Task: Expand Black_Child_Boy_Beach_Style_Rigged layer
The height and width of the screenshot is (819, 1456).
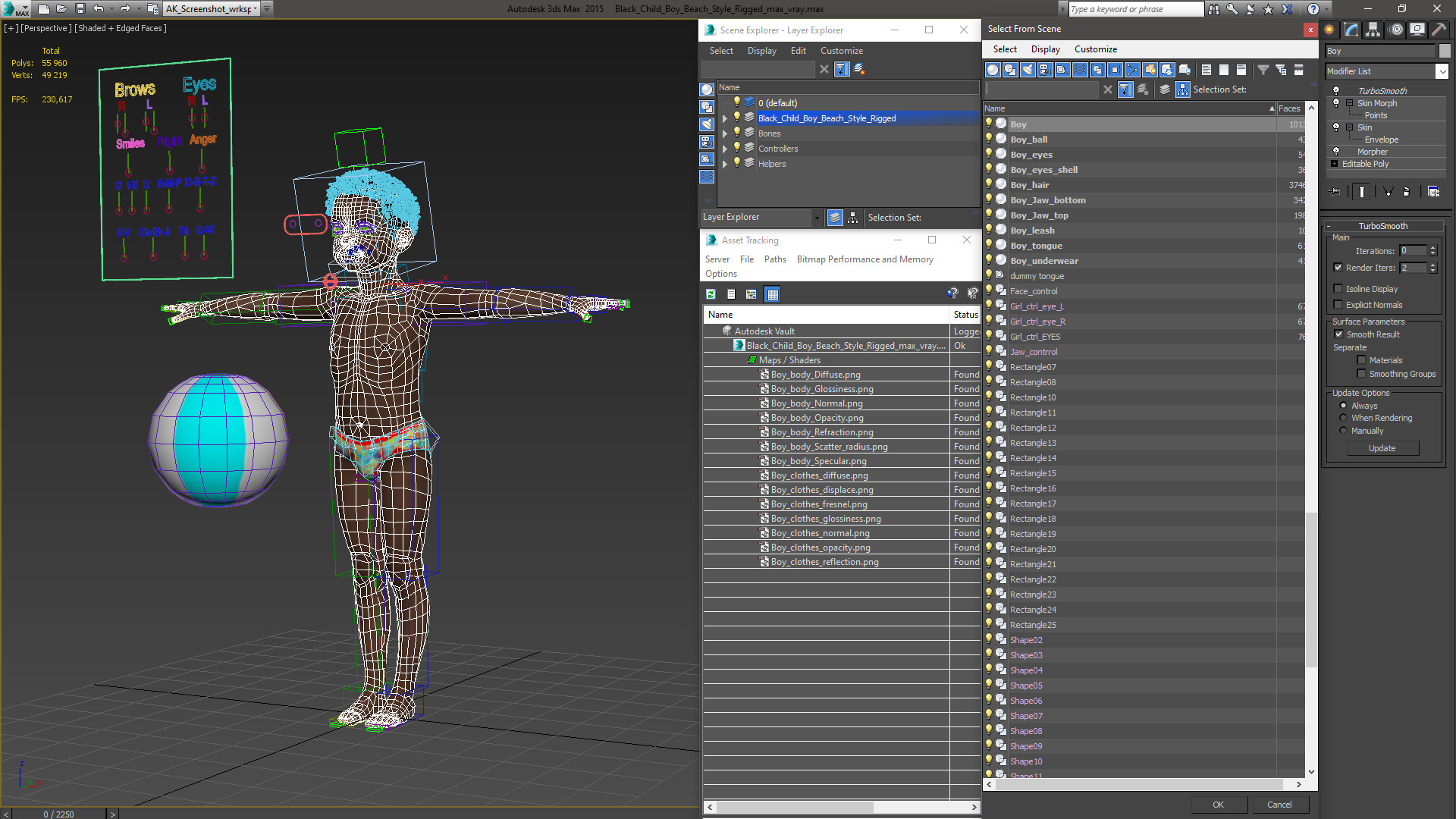Action: click(725, 118)
